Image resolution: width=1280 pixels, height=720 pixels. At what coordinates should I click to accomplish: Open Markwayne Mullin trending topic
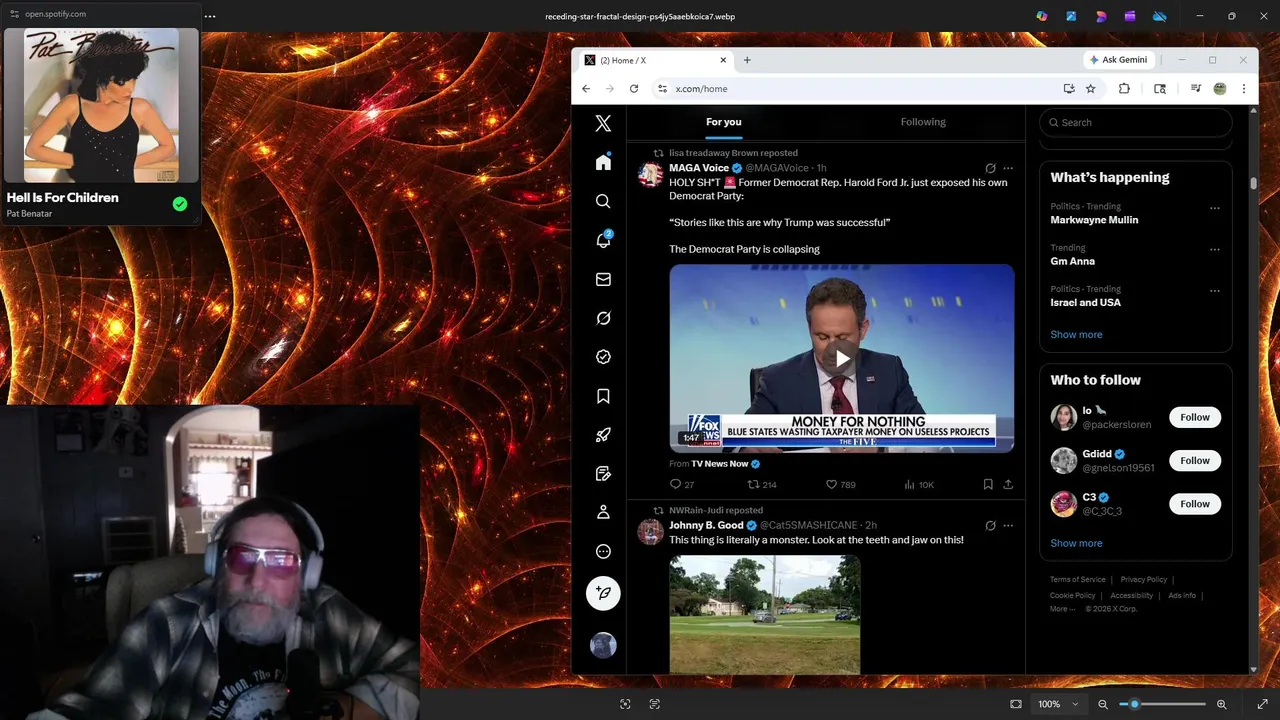[1094, 220]
